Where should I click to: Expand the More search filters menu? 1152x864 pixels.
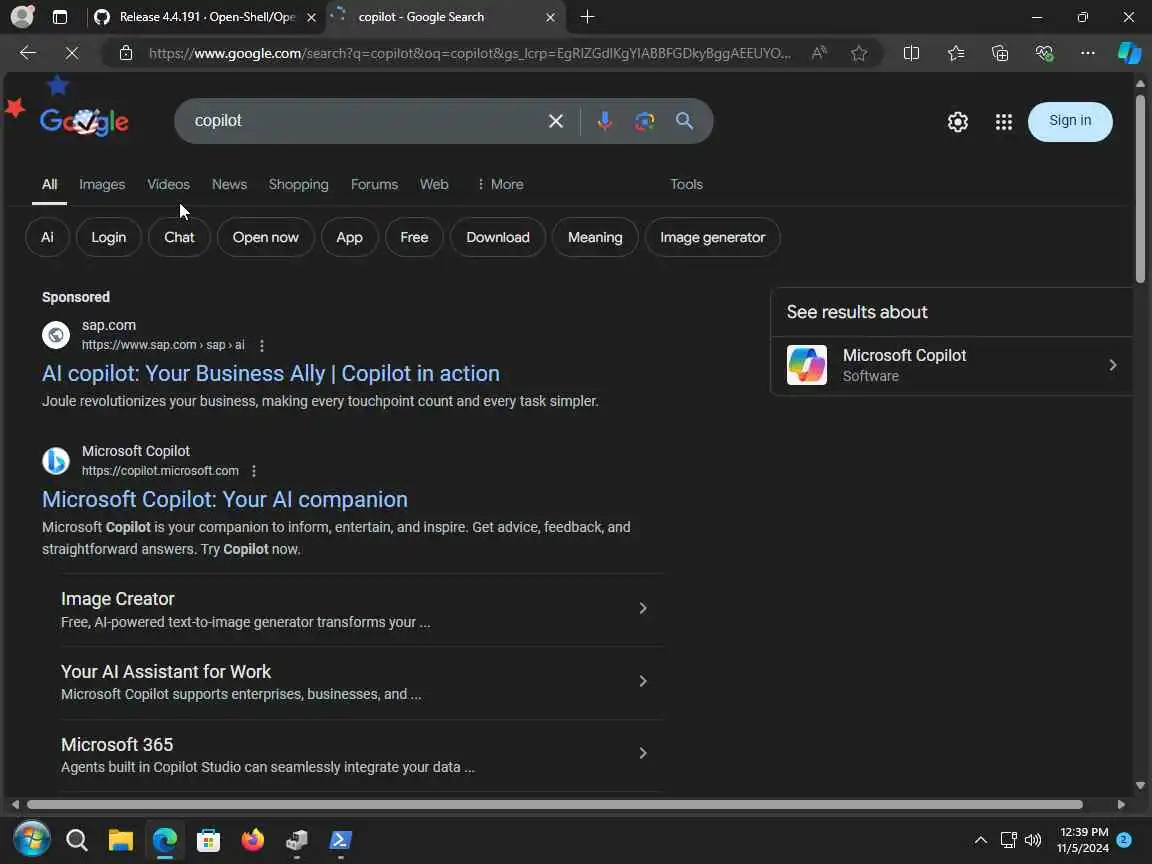500,184
